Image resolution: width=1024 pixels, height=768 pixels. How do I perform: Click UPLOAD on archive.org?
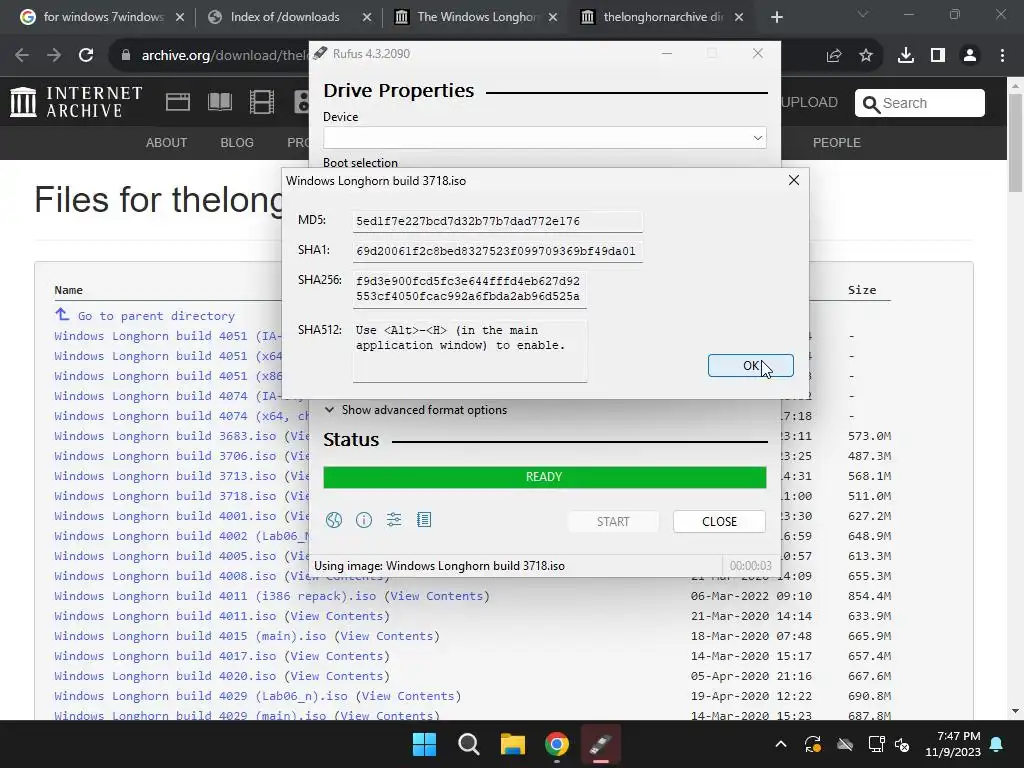[x=809, y=103]
